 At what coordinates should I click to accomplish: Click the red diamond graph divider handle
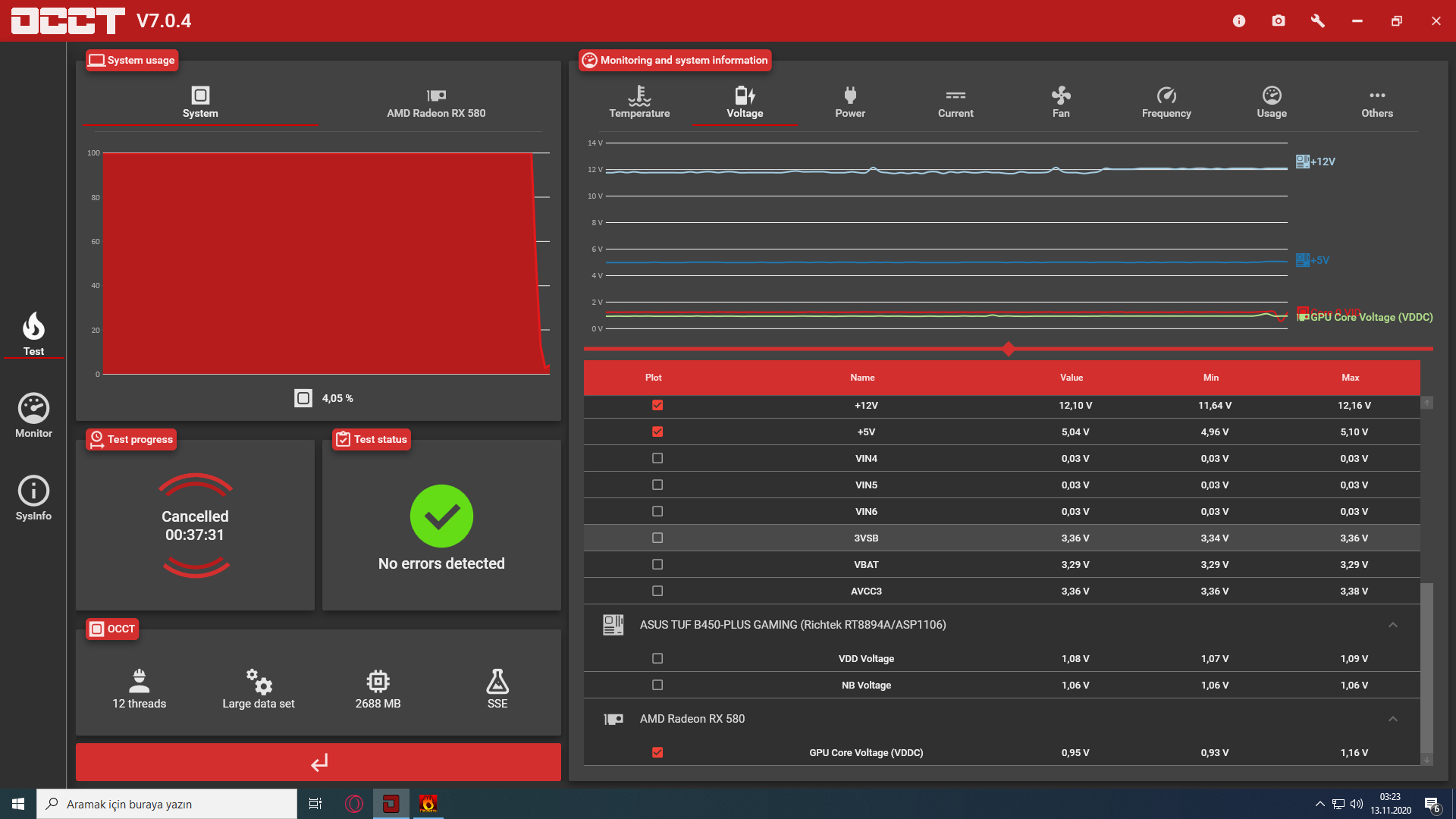coord(1009,349)
